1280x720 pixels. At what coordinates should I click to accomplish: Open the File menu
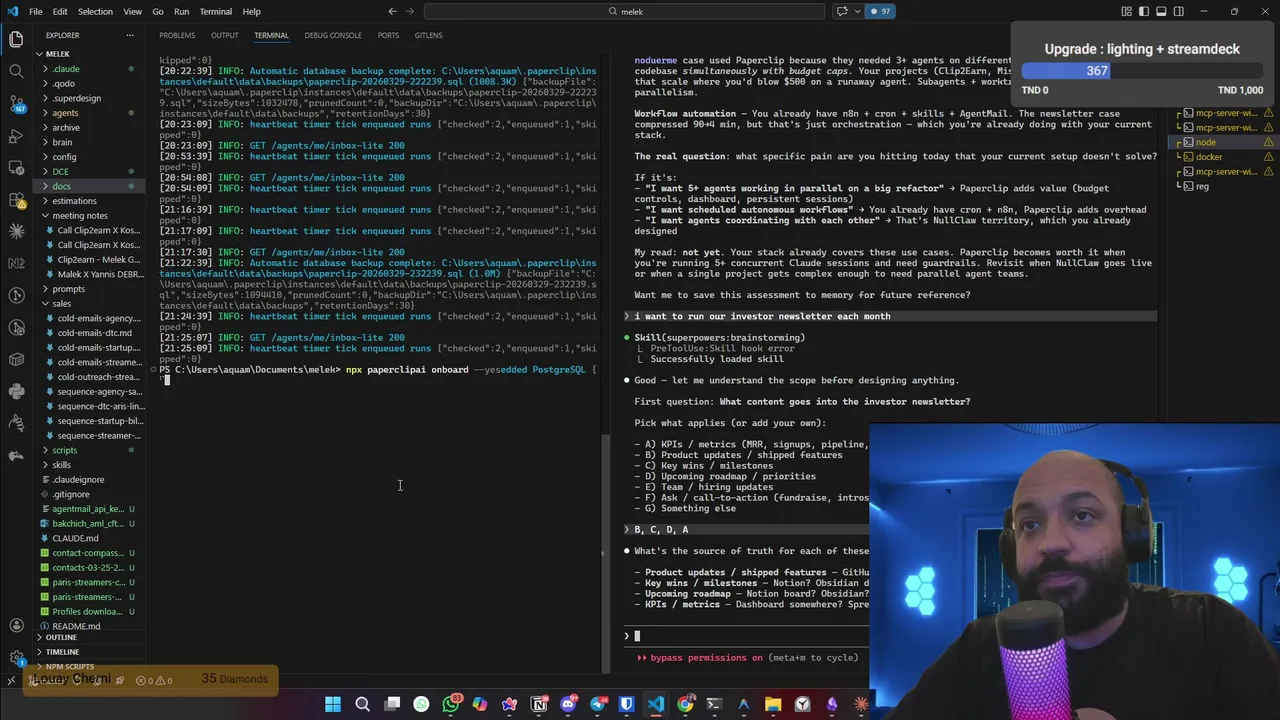(x=35, y=11)
